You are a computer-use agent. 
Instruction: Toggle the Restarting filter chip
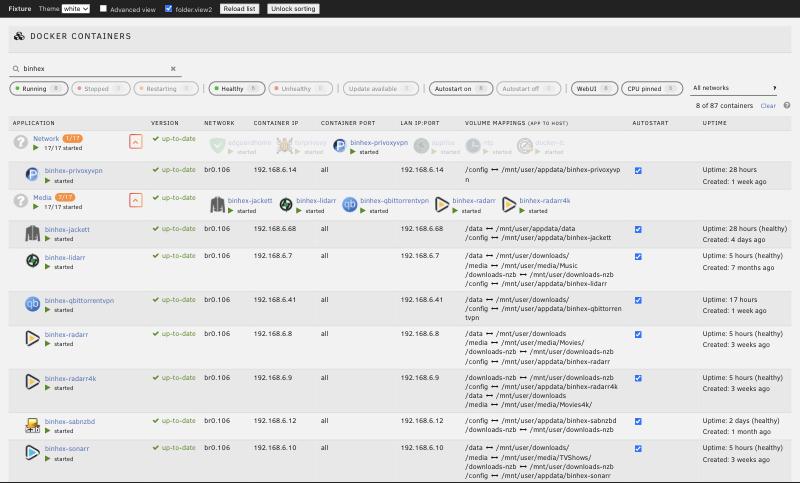click(x=166, y=88)
